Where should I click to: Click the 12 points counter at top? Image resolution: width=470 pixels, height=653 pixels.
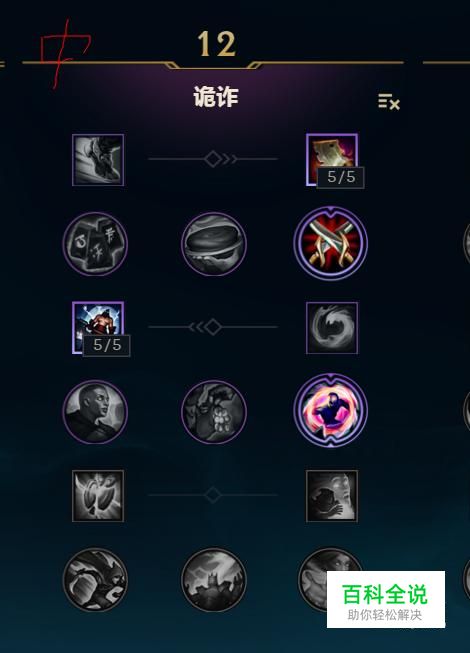click(216, 44)
